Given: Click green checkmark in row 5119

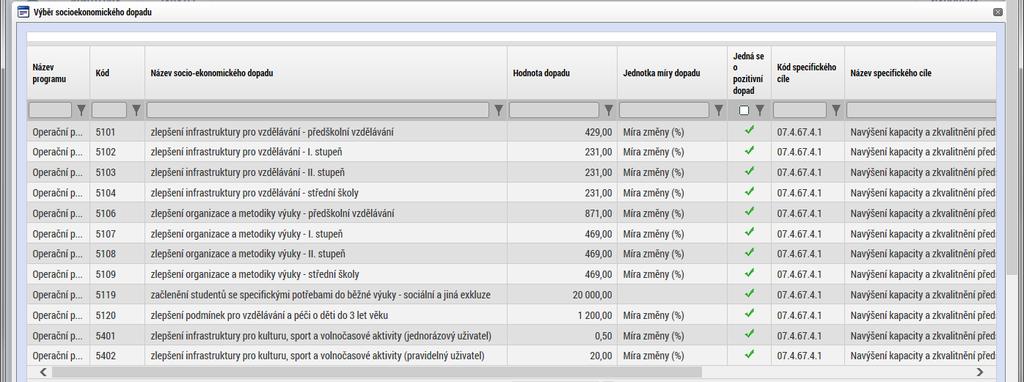Looking at the screenshot, I should click(x=749, y=293).
